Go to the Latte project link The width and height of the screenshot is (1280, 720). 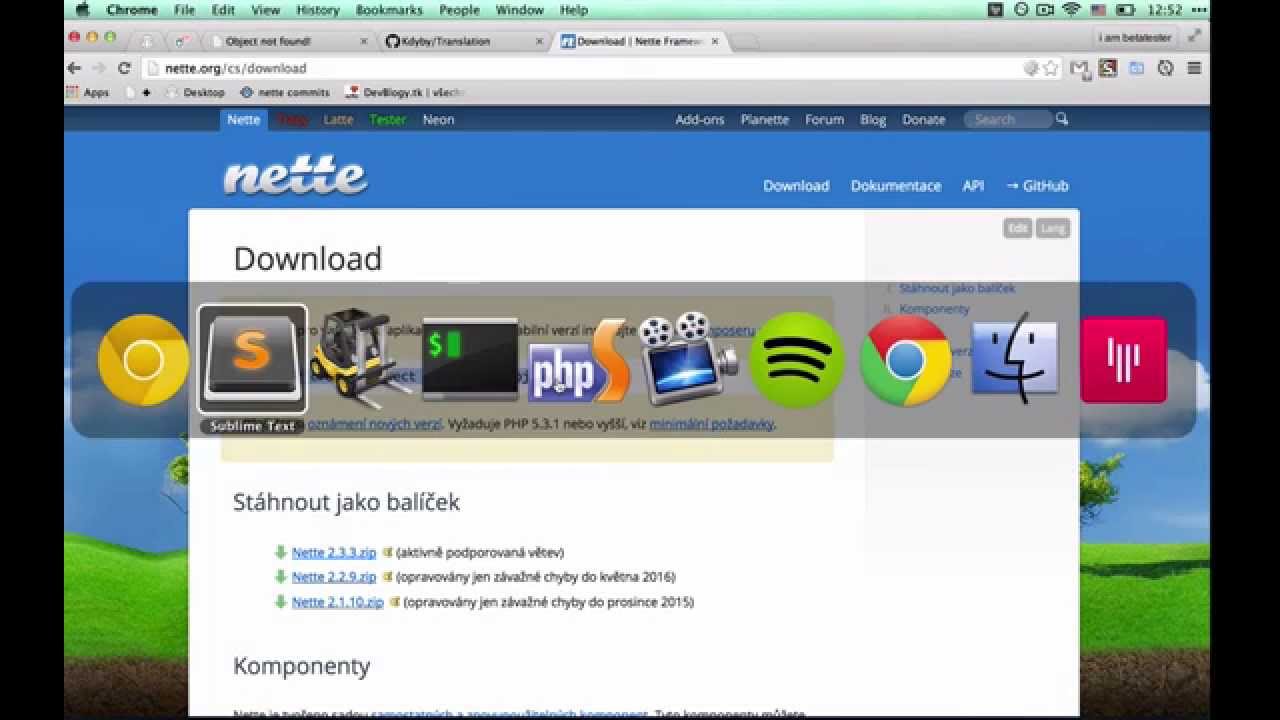pyautogui.click(x=338, y=119)
